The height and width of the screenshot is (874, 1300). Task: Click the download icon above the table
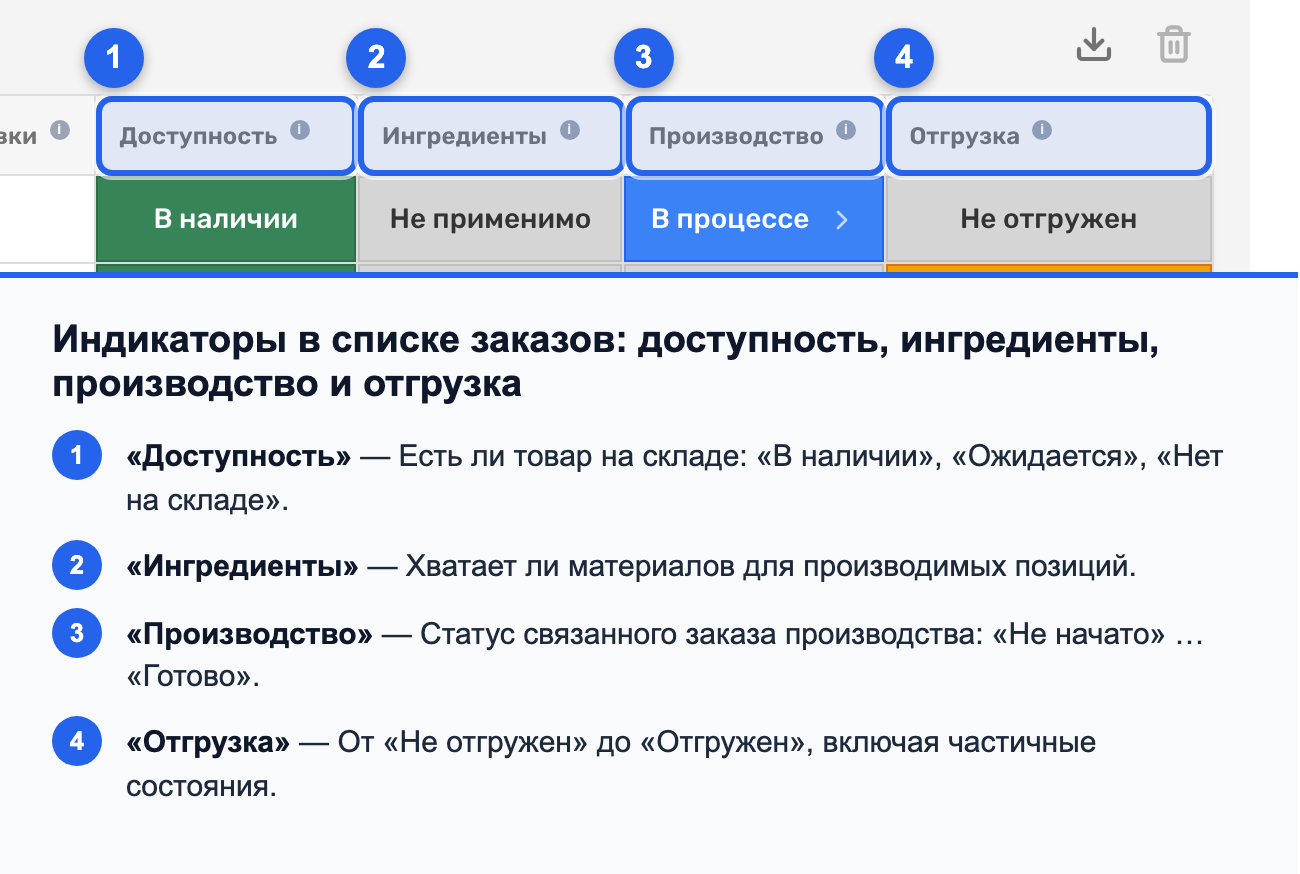point(1094,45)
